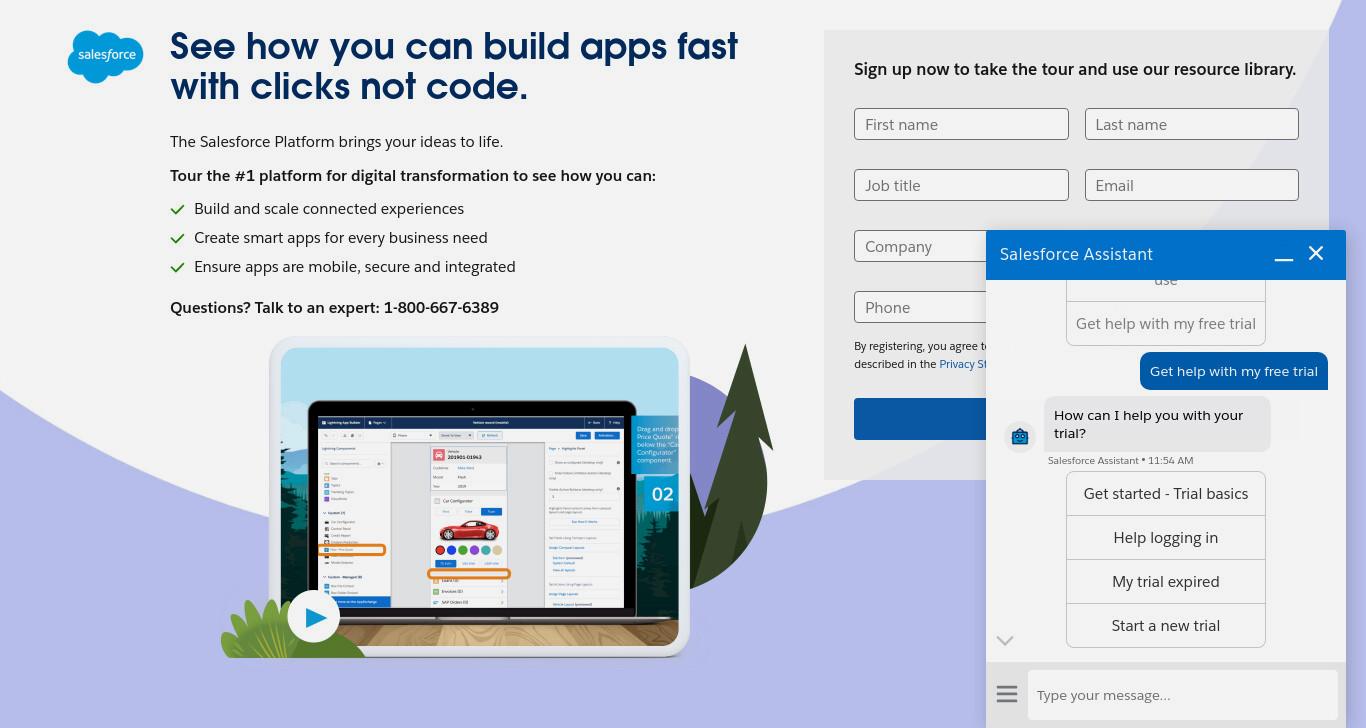Select My trial expired option
Image resolution: width=1366 pixels, height=728 pixels.
click(x=1166, y=582)
